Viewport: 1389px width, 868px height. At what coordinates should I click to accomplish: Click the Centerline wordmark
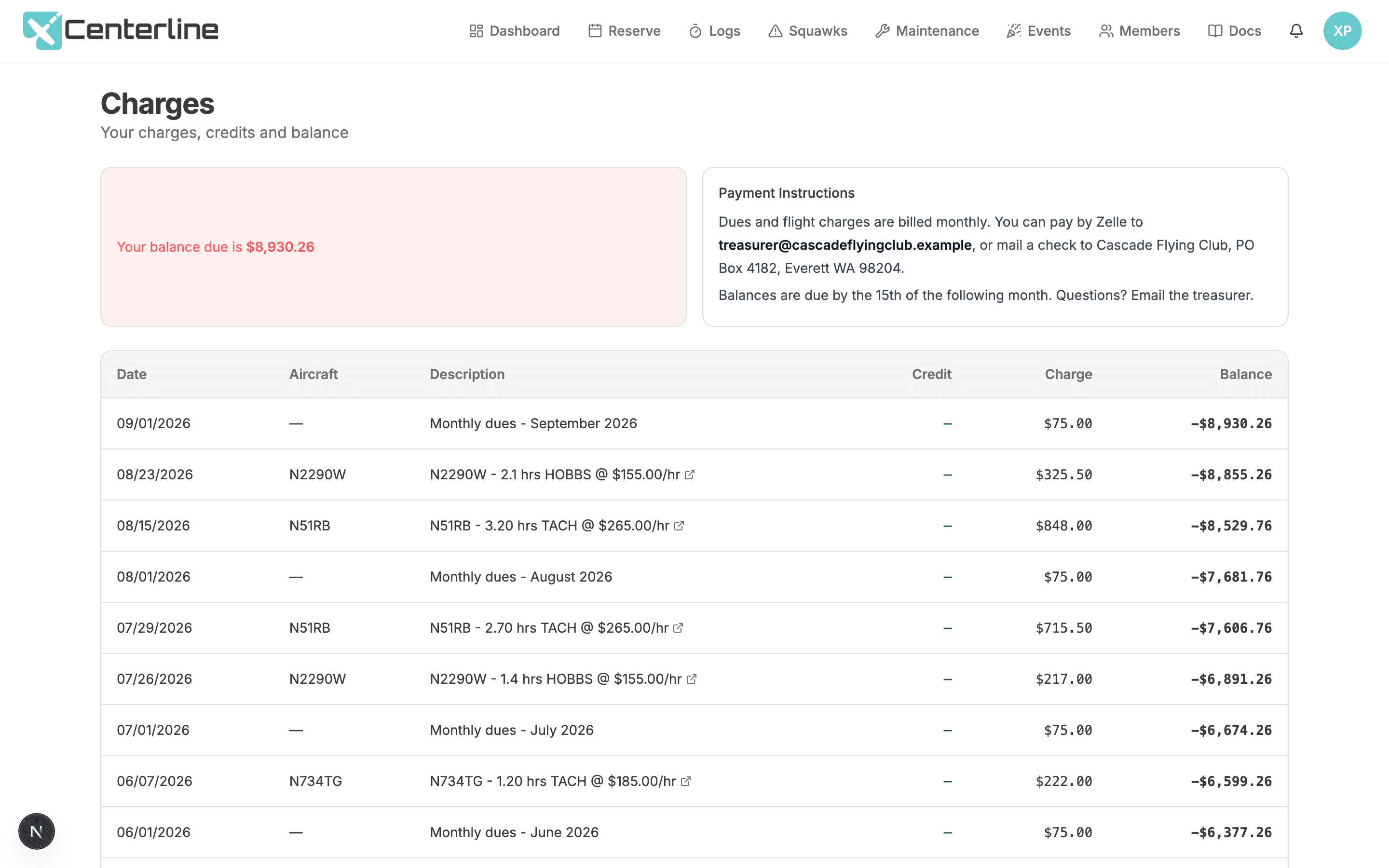point(141,30)
